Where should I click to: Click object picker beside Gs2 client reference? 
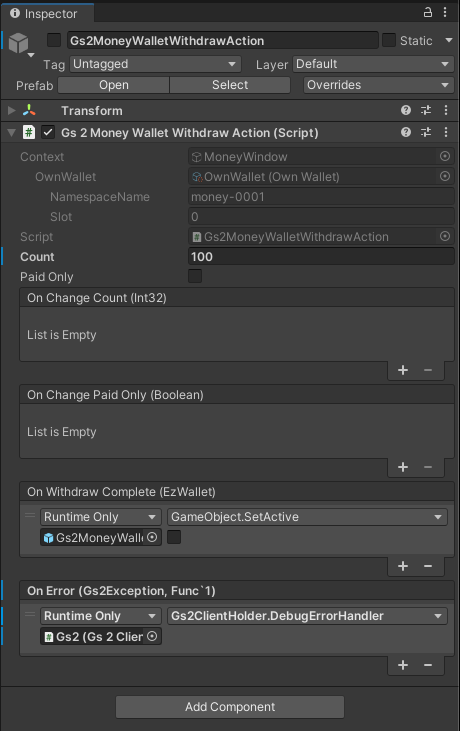[152, 636]
